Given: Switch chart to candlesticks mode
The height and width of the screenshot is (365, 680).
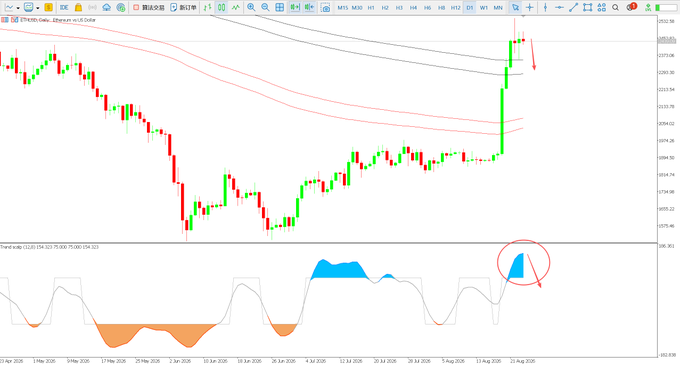Looking at the screenshot, I should (x=222, y=7).
